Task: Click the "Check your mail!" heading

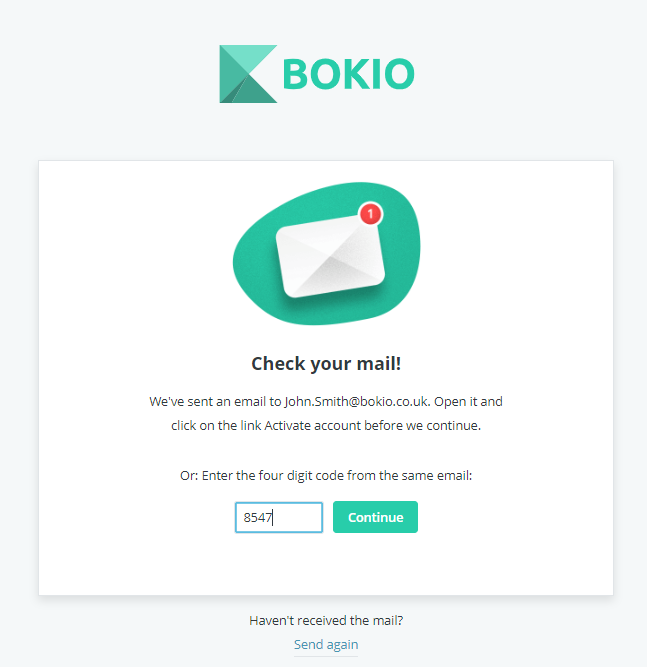Action: pos(326,364)
